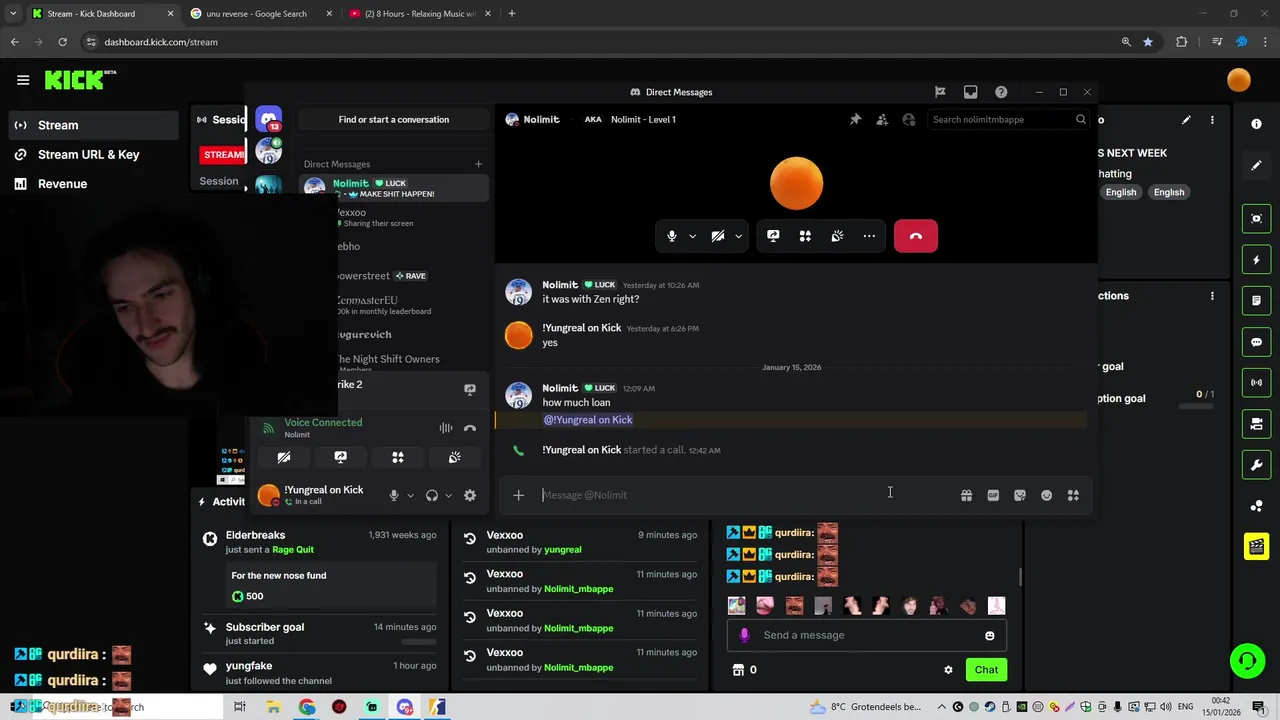Open Discord user settings gear
The height and width of the screenshot is (720, 1280).
point(470,495)
